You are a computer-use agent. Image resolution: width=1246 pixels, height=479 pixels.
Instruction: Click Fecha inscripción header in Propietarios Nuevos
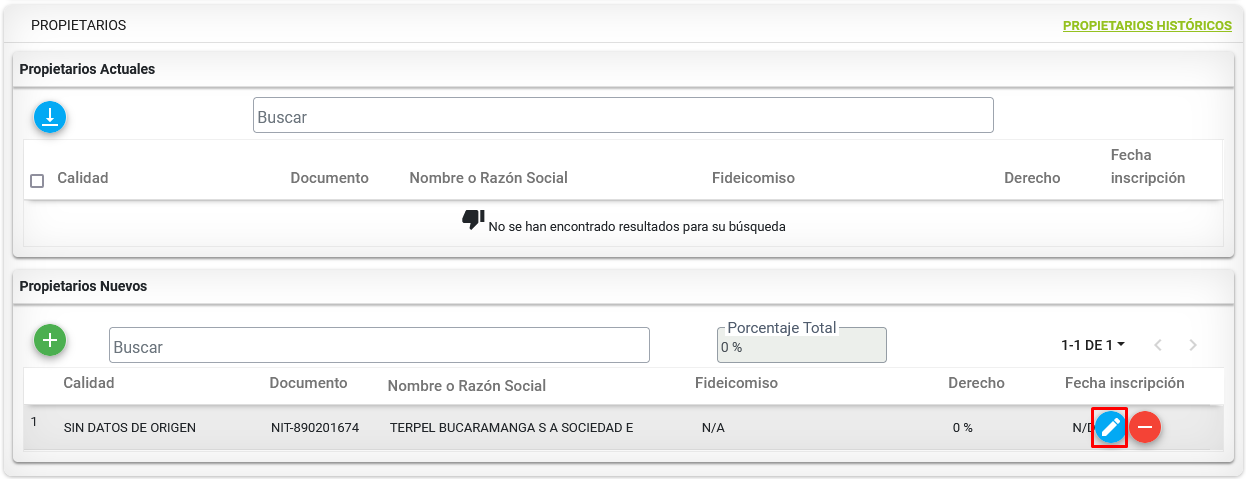click(1124, 383)
